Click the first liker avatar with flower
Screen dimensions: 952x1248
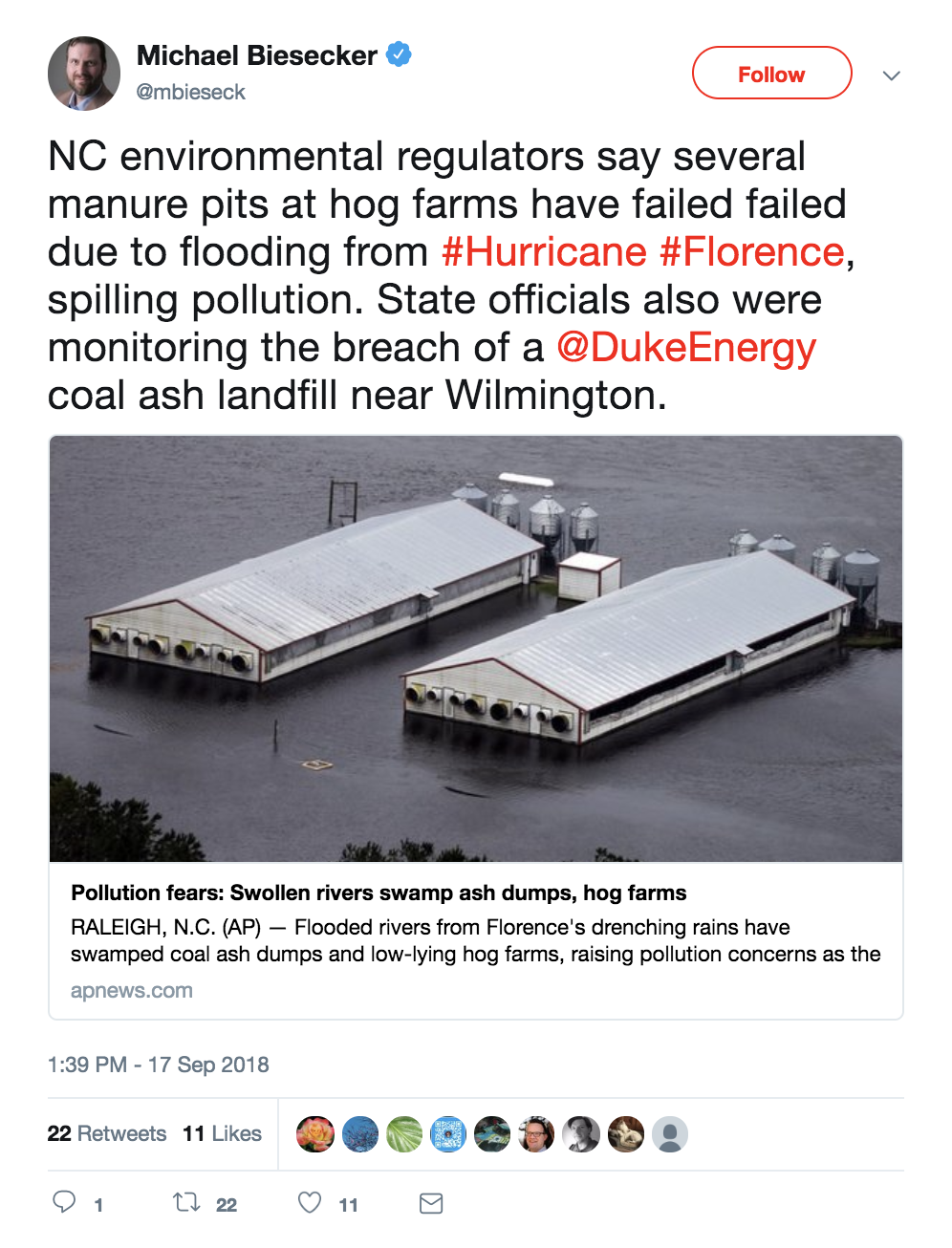pyautogui.click(x=315, y=1134)
